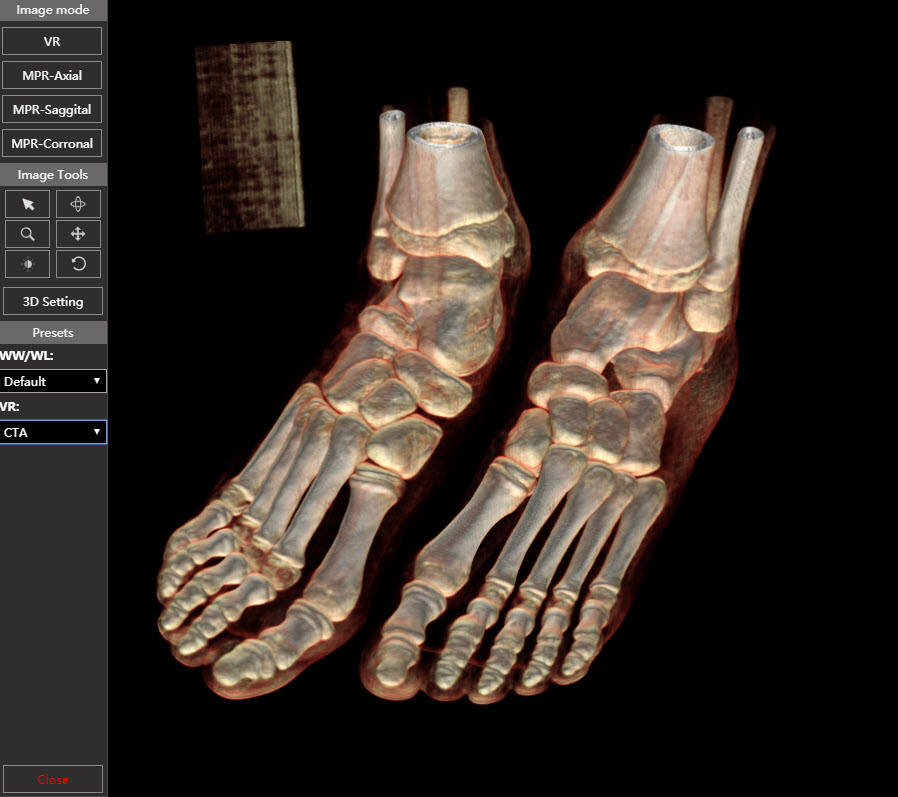Select the four-arrow pan tool
Screen dimensions: 898x797
point(78,234)
